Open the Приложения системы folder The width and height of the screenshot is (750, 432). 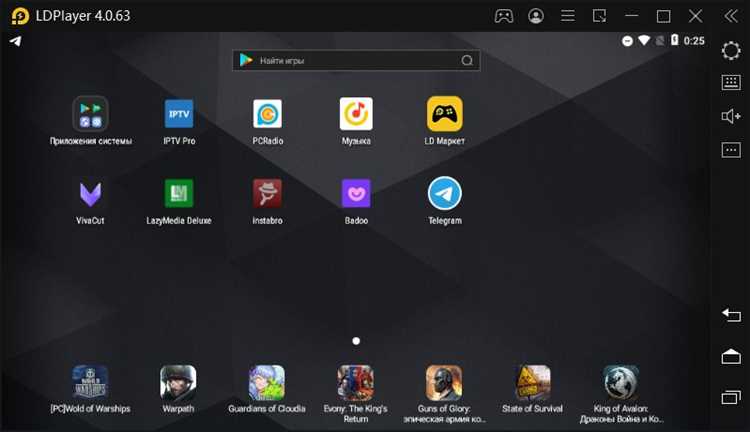pyautogui.click(x=90, y=114)
